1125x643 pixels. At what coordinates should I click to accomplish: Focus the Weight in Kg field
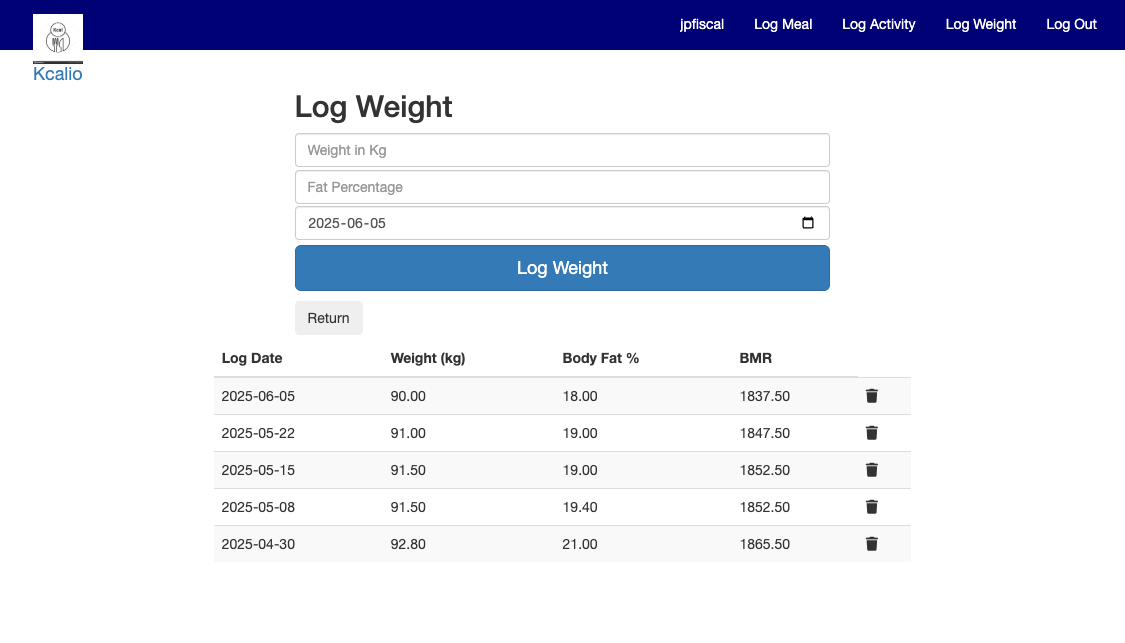coord(562,150)
